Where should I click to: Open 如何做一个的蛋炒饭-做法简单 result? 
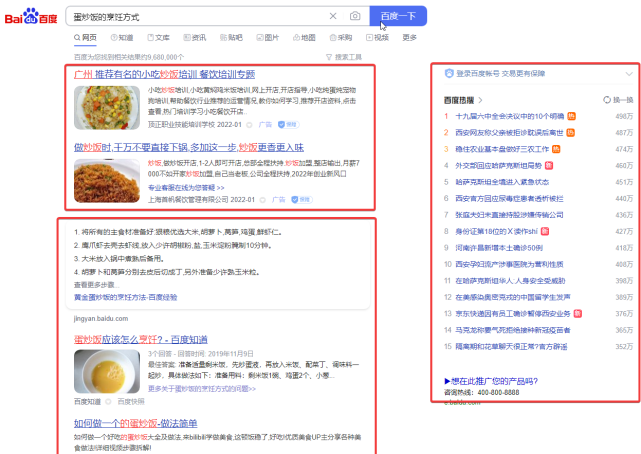point(136,423)
